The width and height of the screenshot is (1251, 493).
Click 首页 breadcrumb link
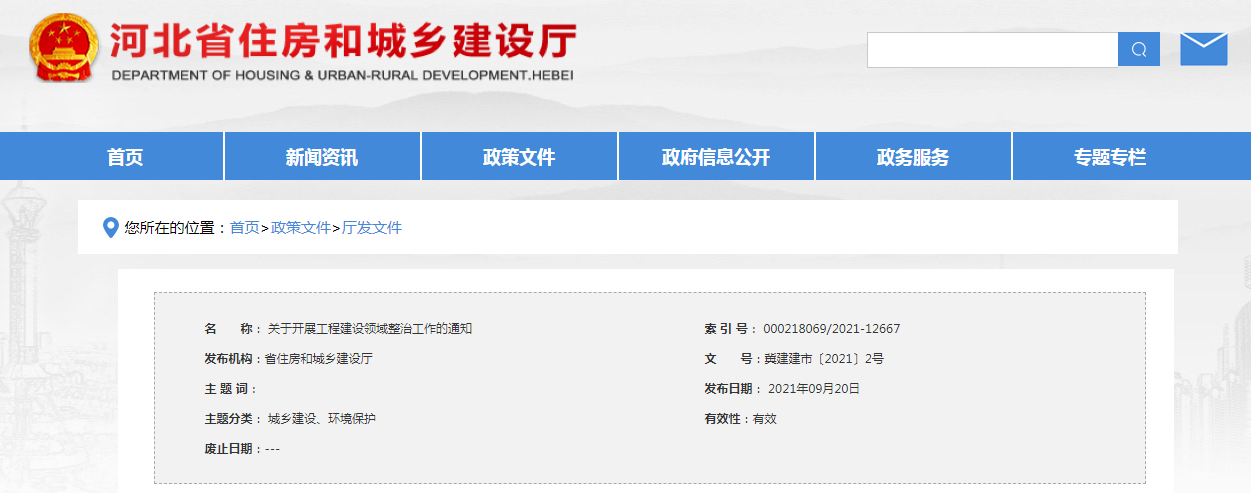(244, 228)
